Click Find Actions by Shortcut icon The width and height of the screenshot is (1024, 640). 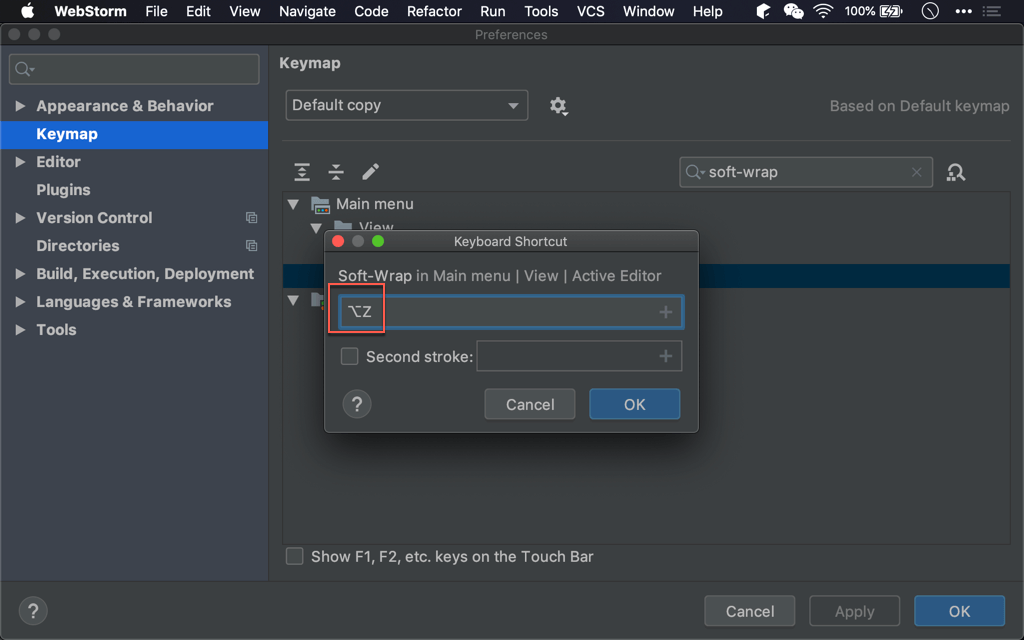point(956,172)
